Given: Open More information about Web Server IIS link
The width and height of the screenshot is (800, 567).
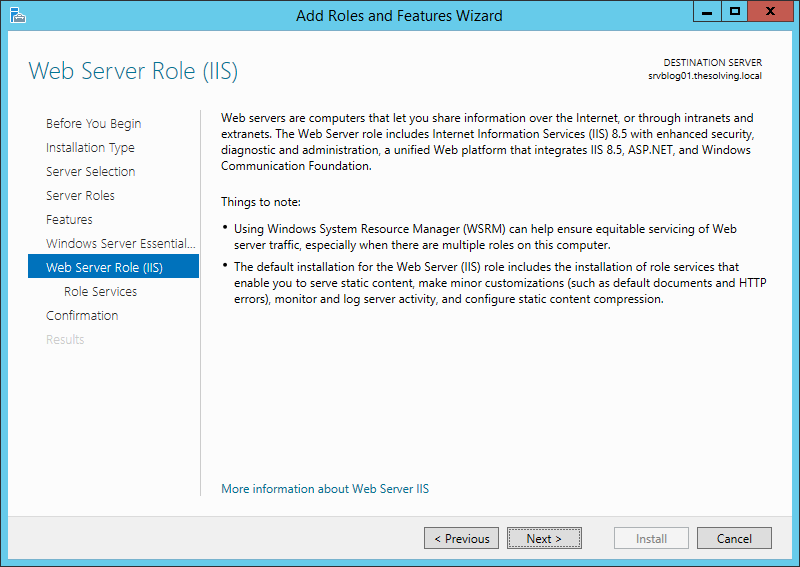Looking at the screenshot, I should (325, 489).
